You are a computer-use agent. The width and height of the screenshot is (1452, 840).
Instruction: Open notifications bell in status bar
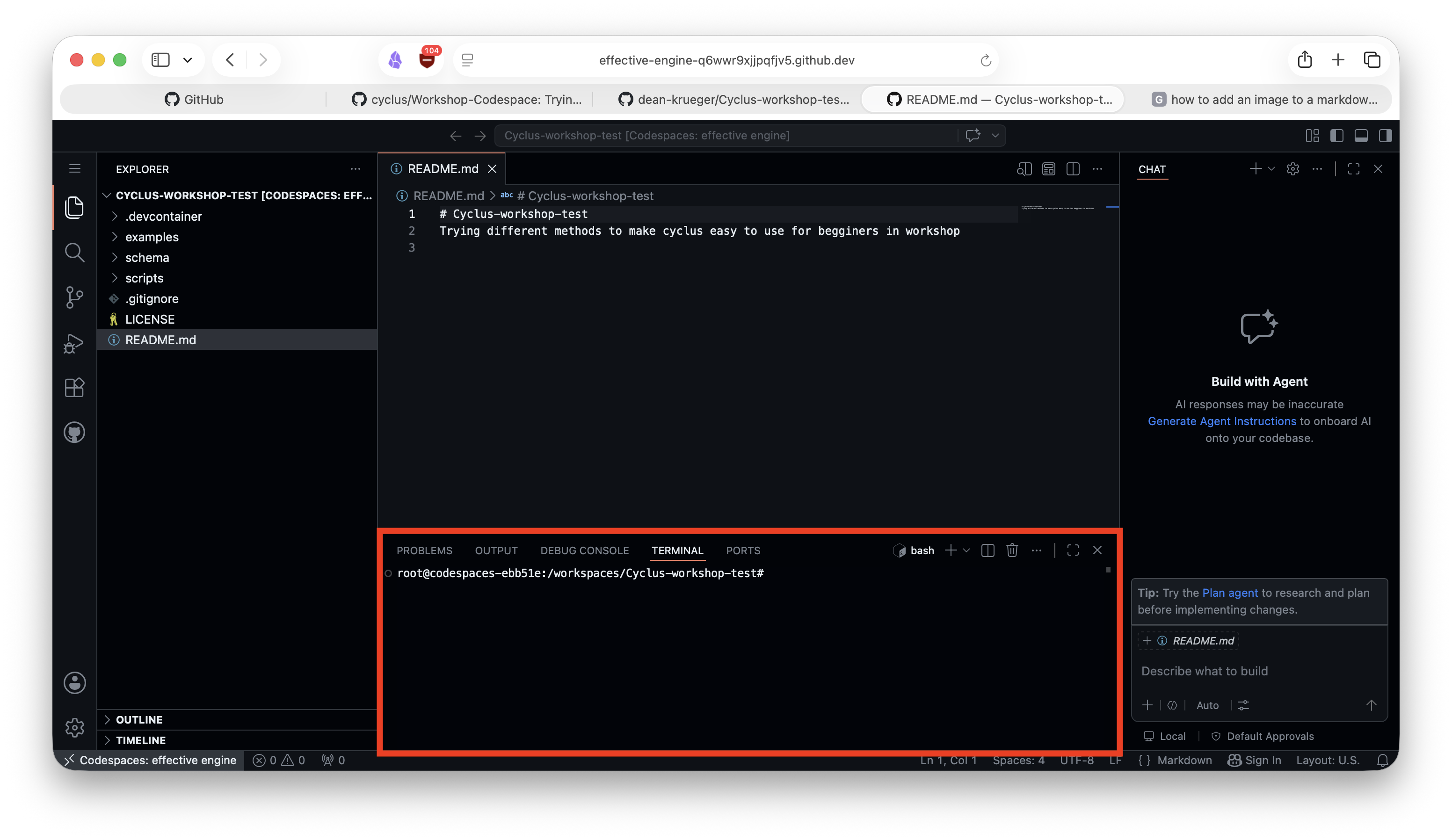(x=1382, y=760)
